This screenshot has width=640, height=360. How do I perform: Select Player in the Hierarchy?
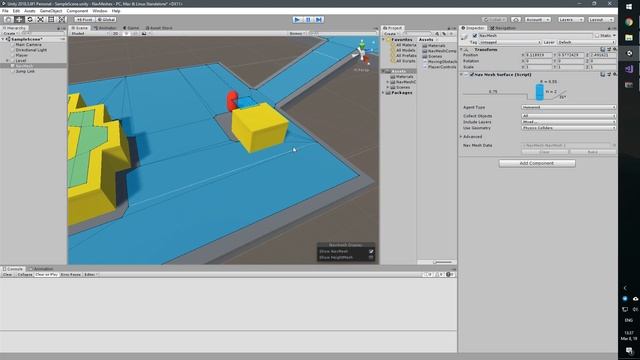(21, 55)
